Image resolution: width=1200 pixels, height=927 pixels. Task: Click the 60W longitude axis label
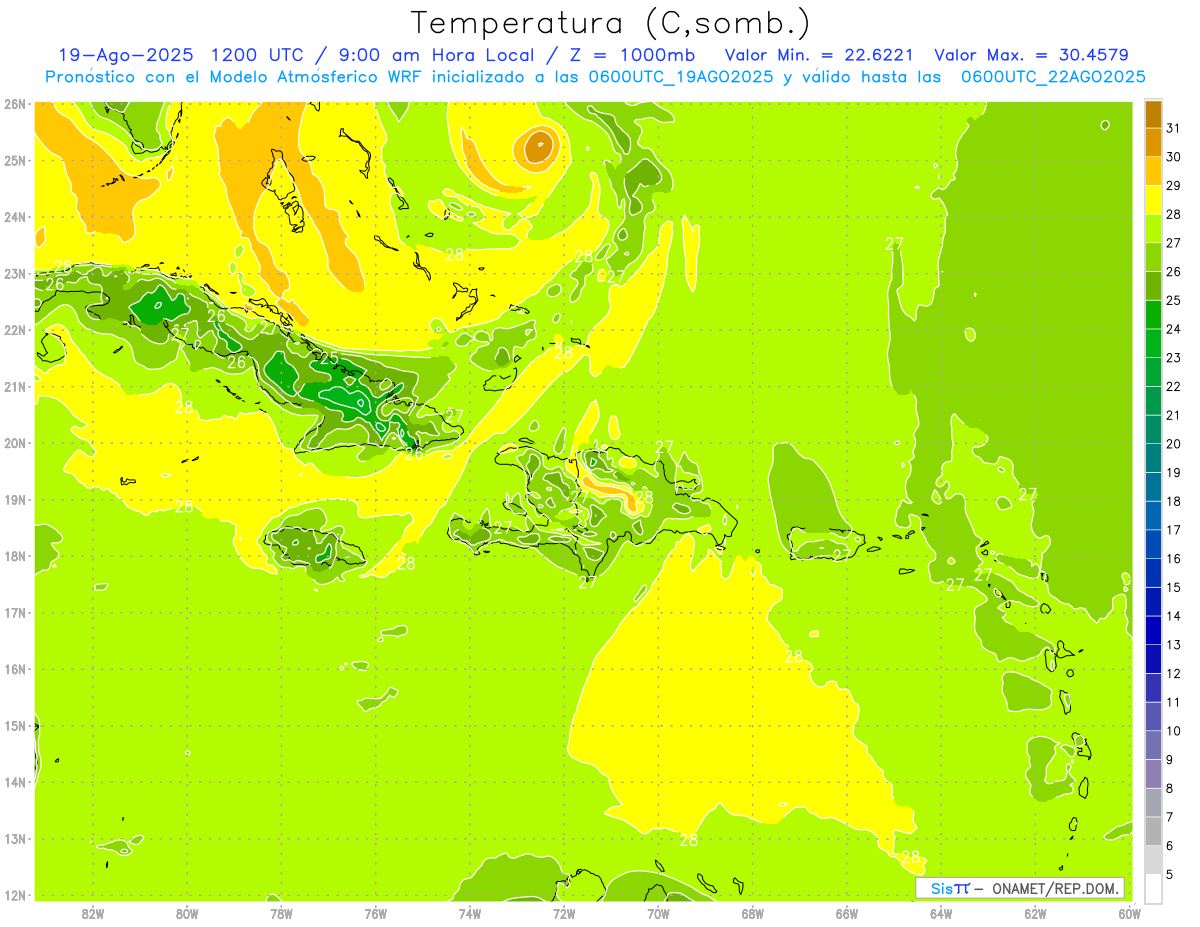click(x=1129, y=913)
